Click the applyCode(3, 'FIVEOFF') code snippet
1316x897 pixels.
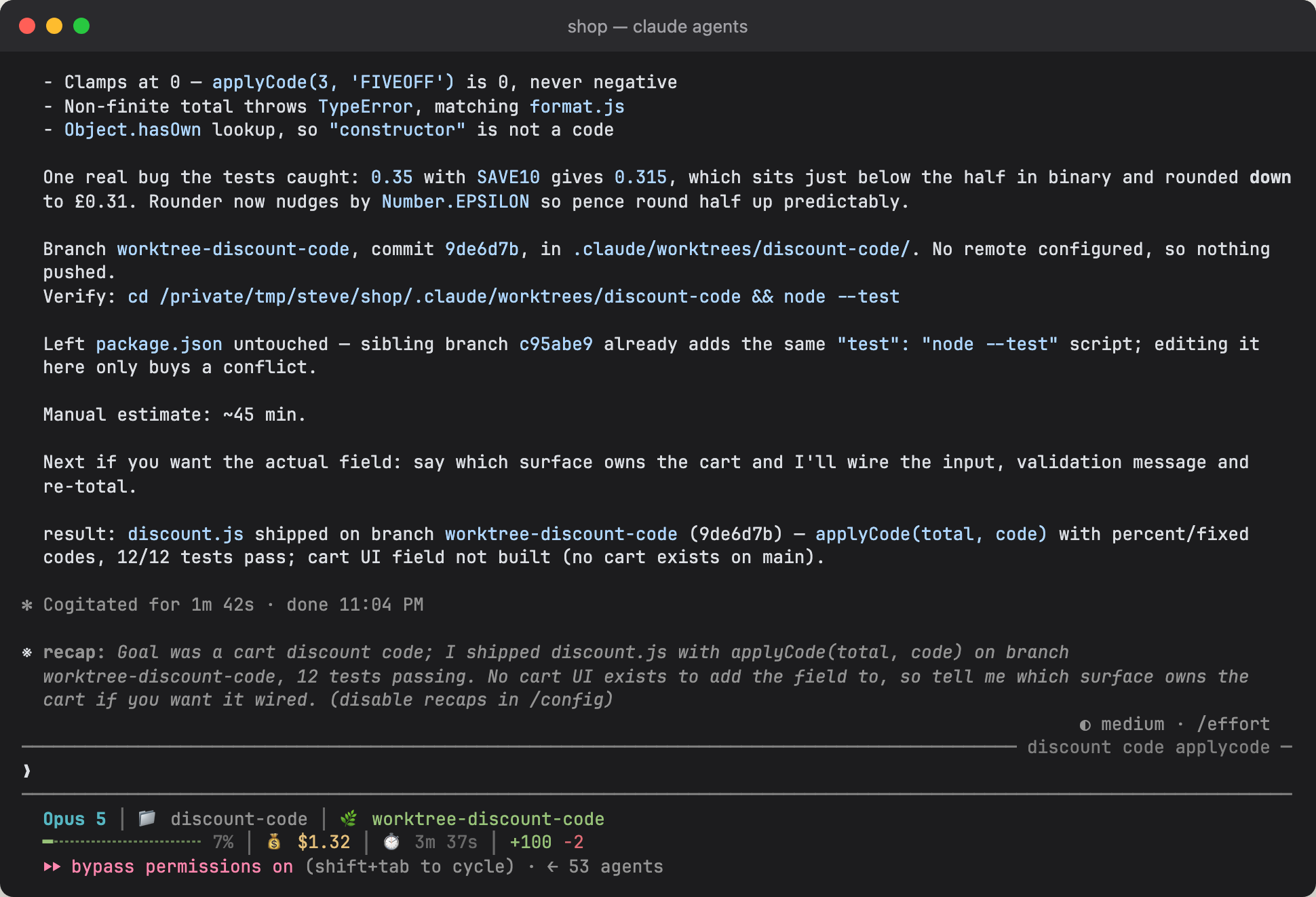pos(333,82)
